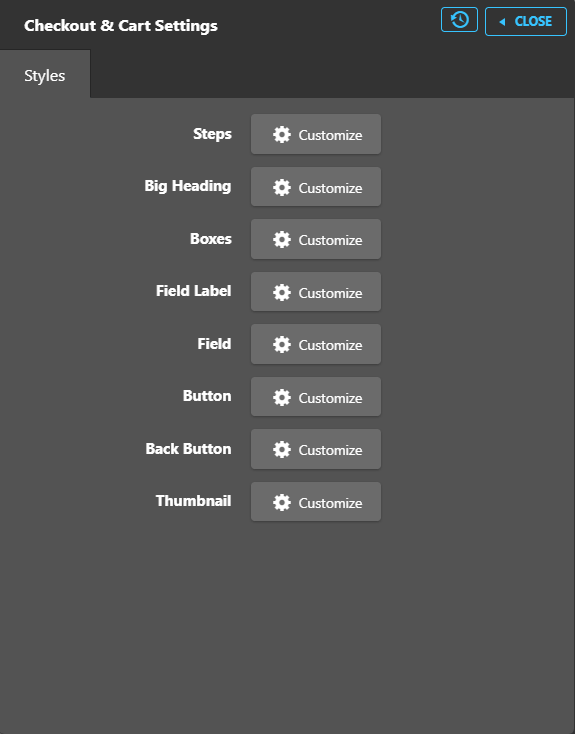
Task: Click the gear icon for Field Label
Action: point(282,292)
